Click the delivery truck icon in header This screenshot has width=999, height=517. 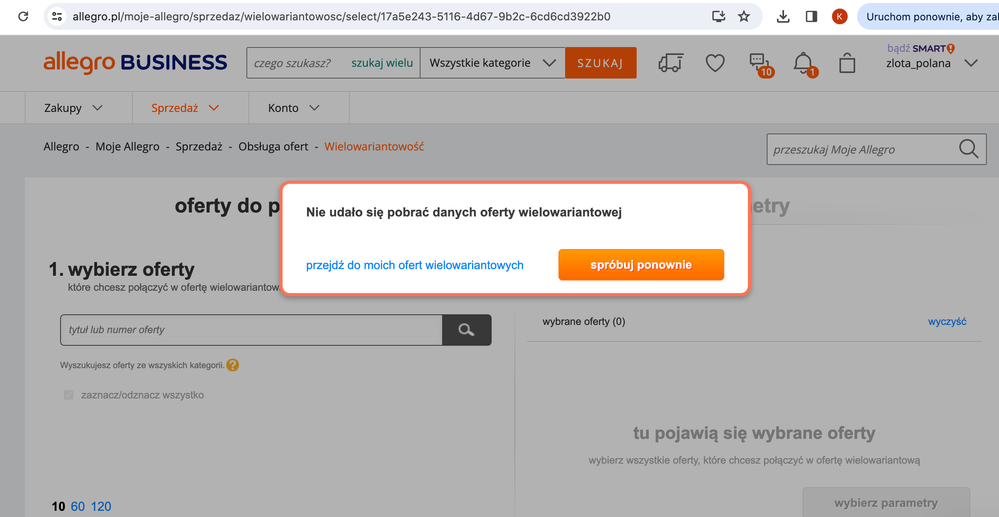pyautogui.click(x=670, y=63)
